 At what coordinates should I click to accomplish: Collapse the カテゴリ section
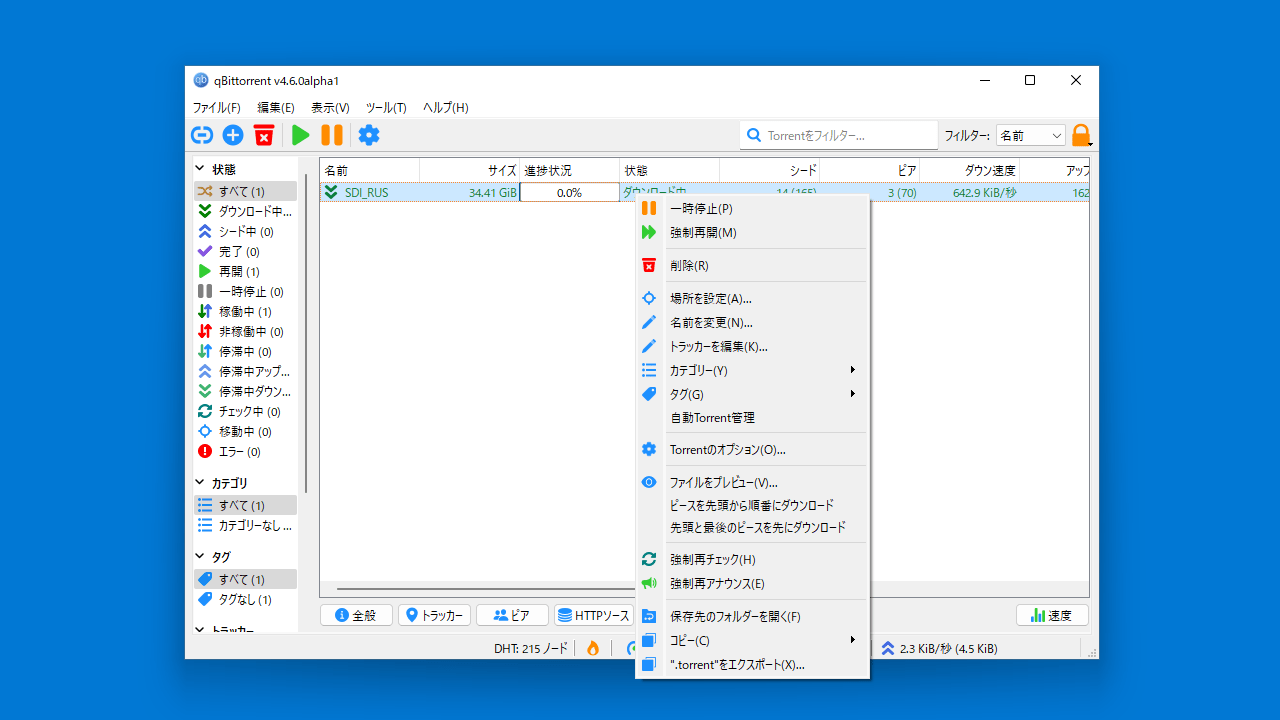200,483
